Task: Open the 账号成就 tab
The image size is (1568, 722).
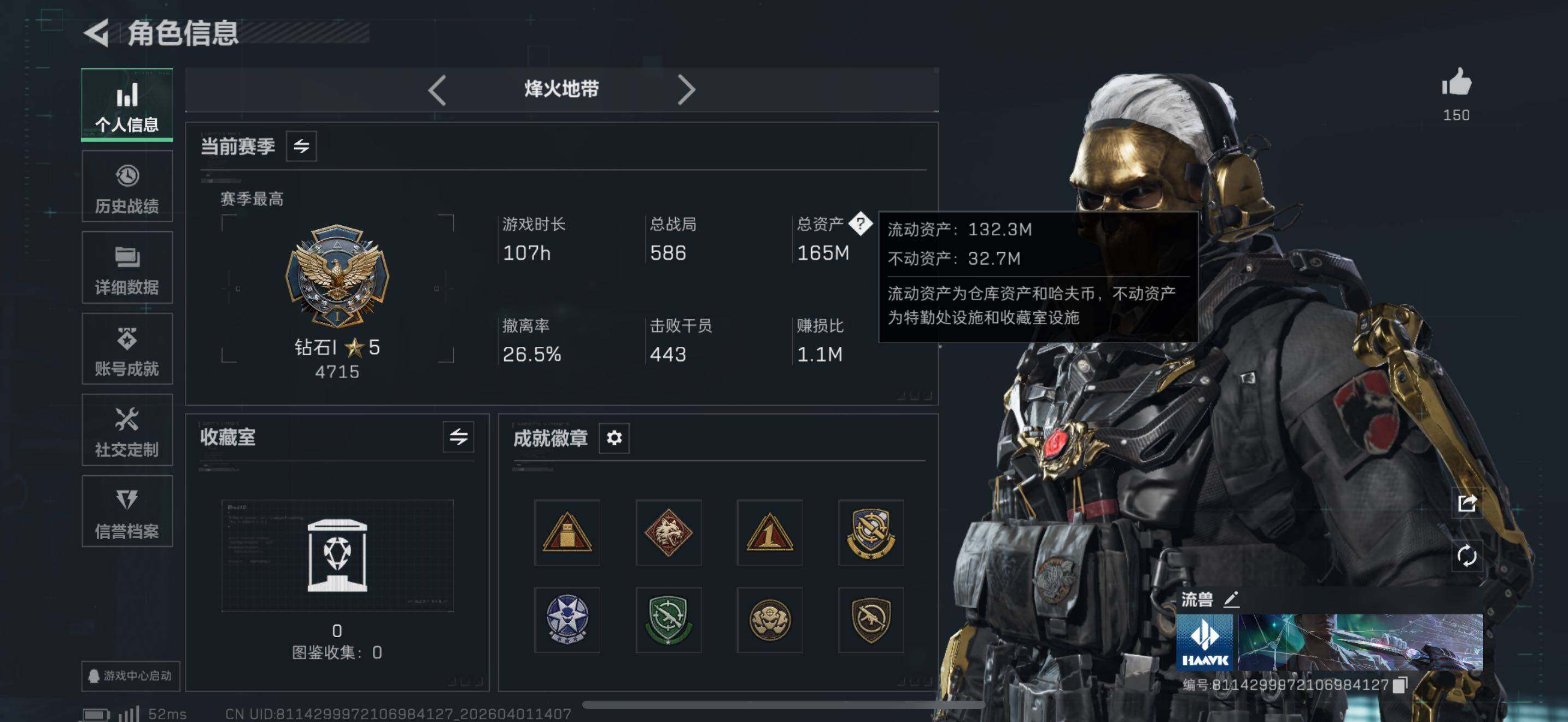Action: coord(127,348)
